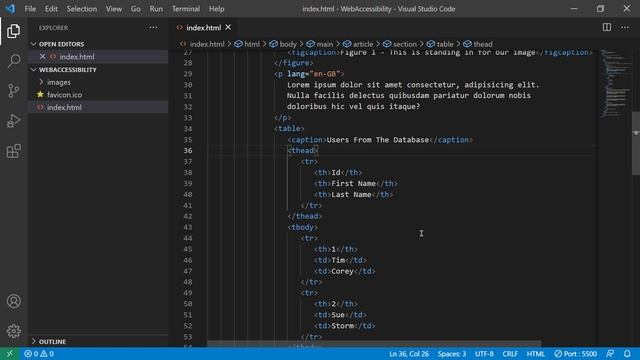Click the 'First Name' header text

pos(353,183)
